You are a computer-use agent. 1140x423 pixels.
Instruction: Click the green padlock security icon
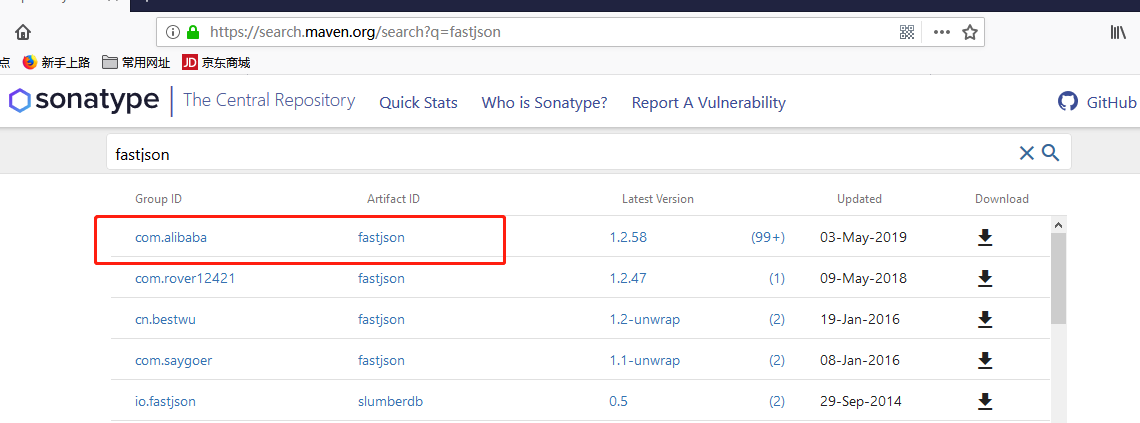click(x=193, y=32)
